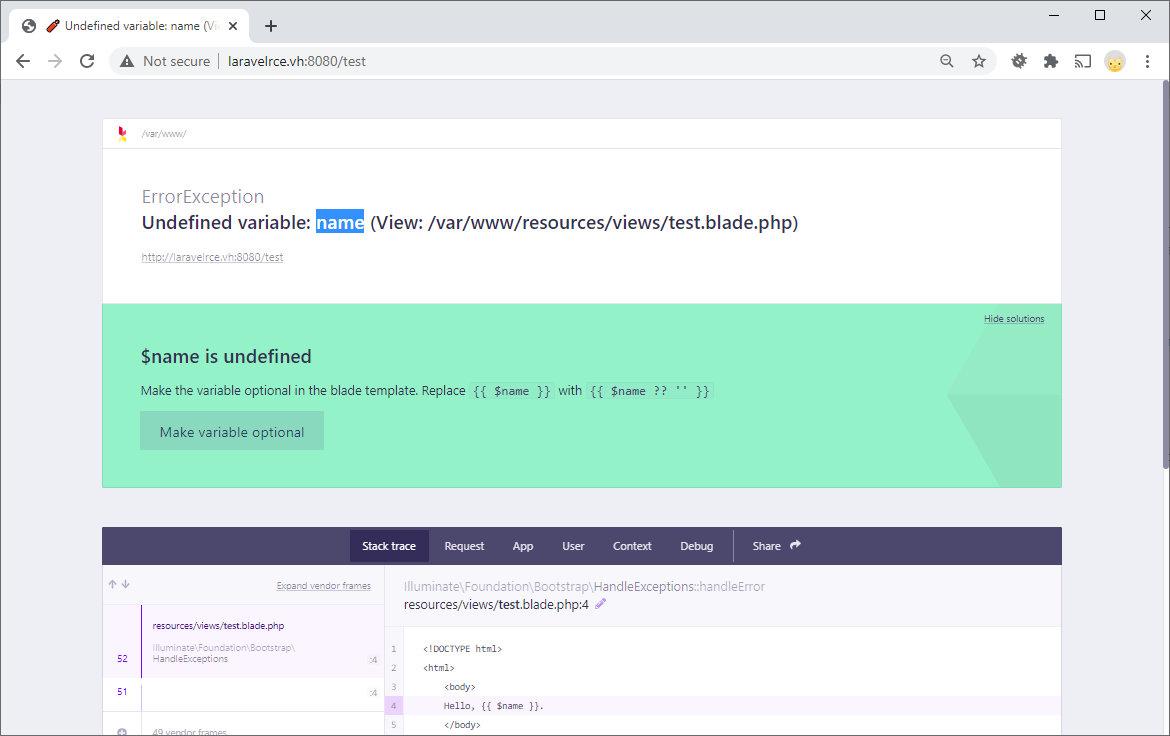
Task: Click the pencil edit icon beside test.blade.php:4
Action: click(601, 604)
